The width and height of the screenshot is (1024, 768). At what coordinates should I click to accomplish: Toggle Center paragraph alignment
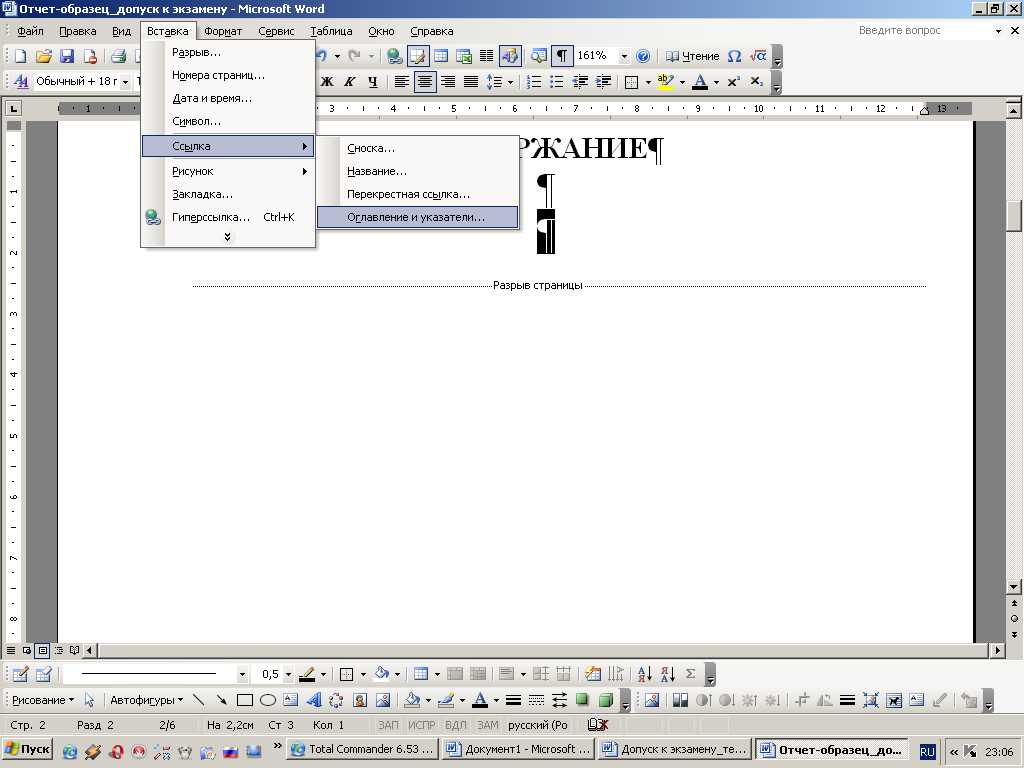point(425,82)
